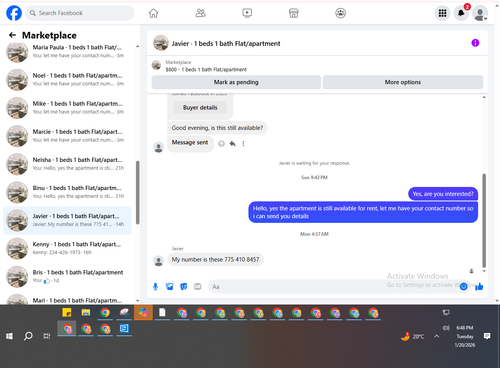Click 20°C weather widget on taskbar

(x=412, y=336)
